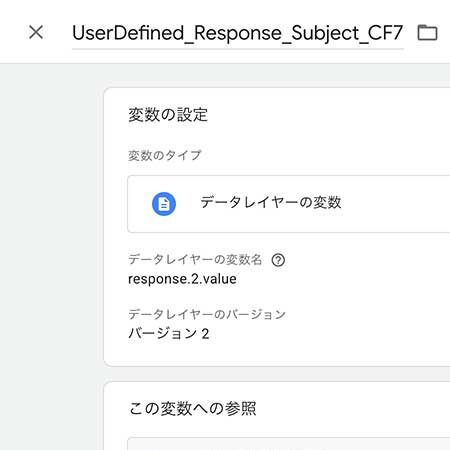The width and height of the screenshot is (450, 450).
Task: Click the データレイヤーのバージョン label
Action: [x=207, y=314]
